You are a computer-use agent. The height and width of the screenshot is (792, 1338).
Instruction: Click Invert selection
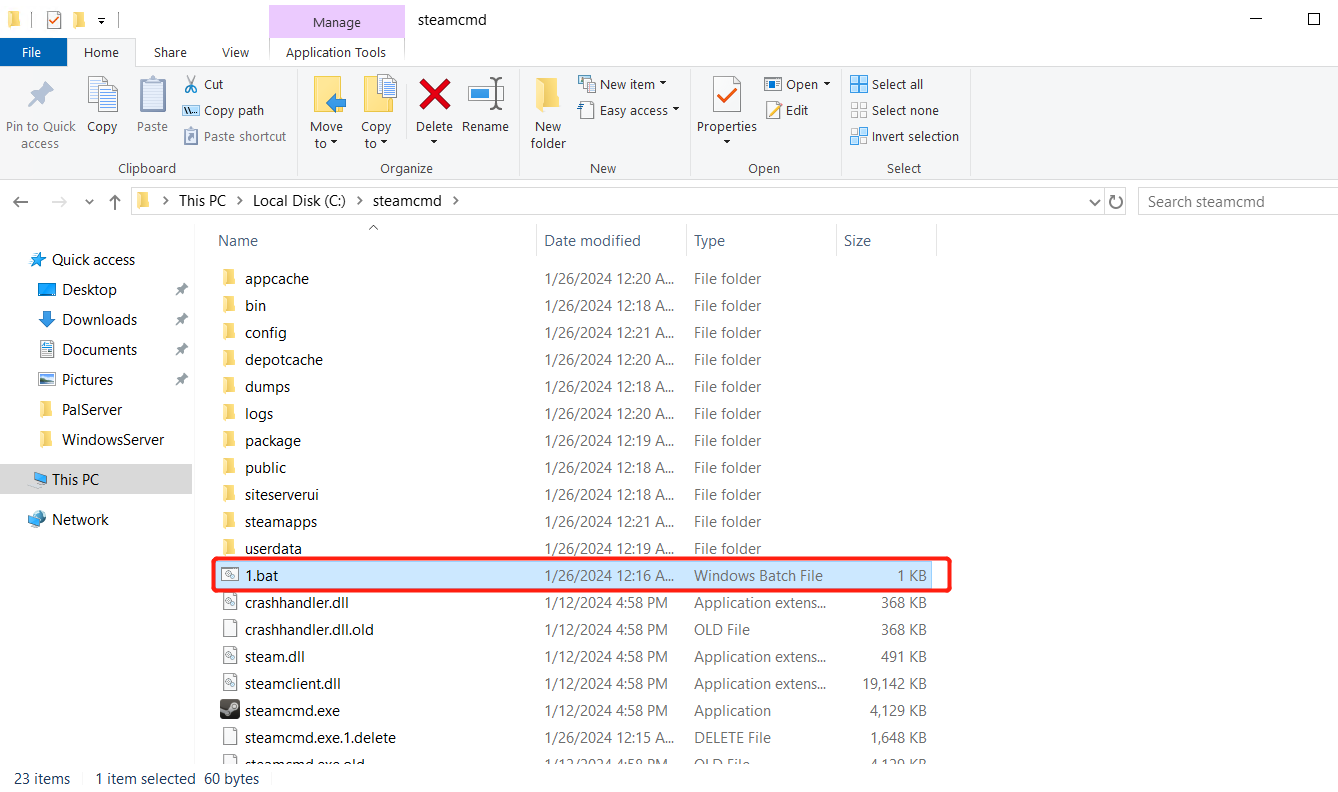click(x=904, y=136)
